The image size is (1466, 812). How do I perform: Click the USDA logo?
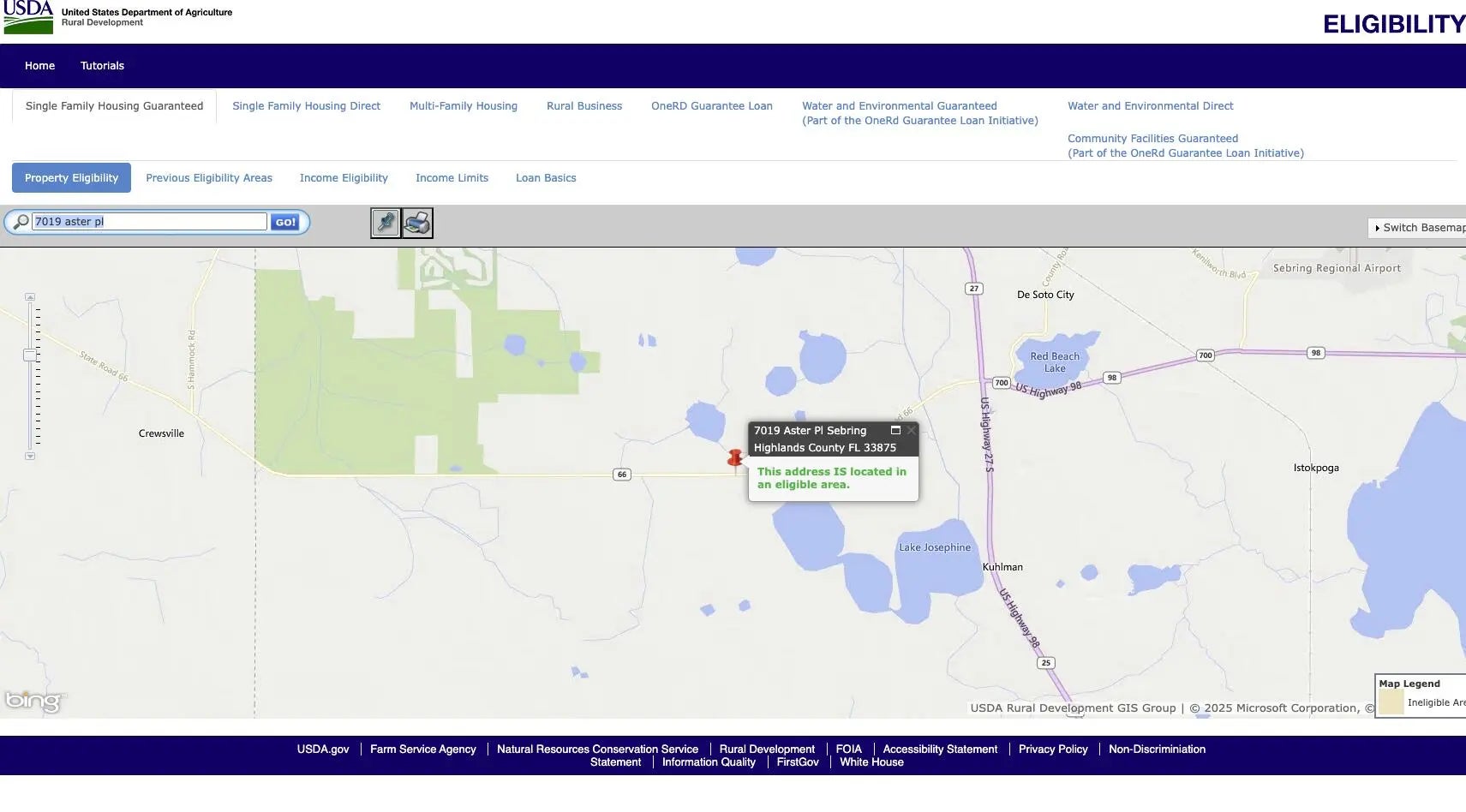28,17
